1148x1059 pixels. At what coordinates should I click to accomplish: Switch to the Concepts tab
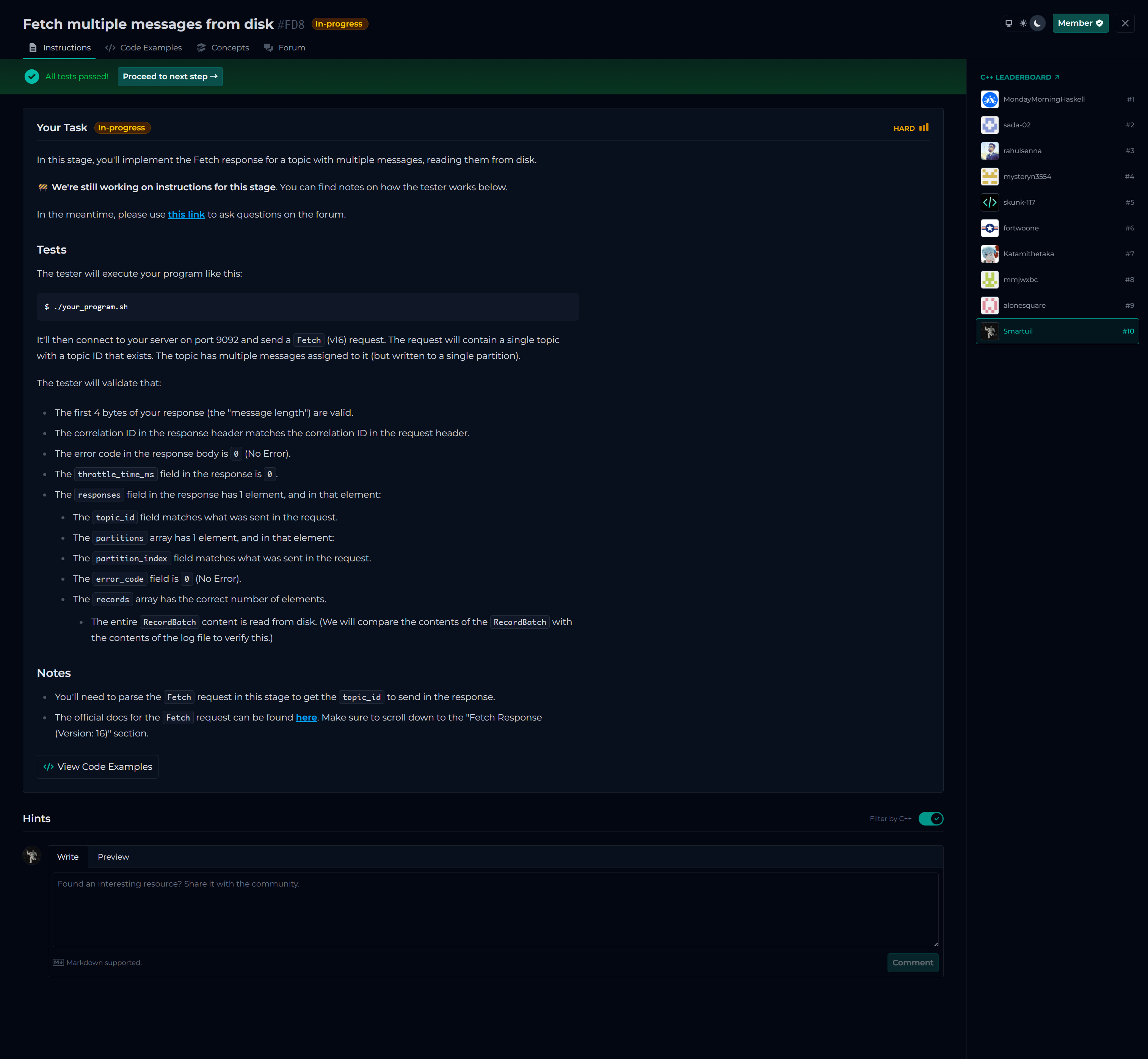pyautogui.click(x=223, y=48)
